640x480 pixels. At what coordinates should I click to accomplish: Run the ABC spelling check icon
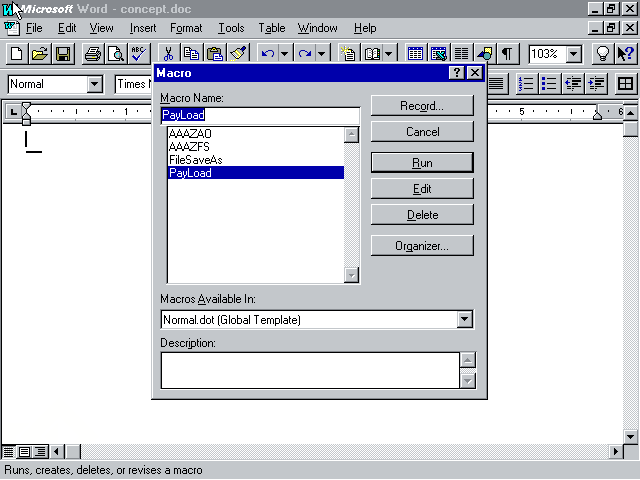(x=139, y=53)
